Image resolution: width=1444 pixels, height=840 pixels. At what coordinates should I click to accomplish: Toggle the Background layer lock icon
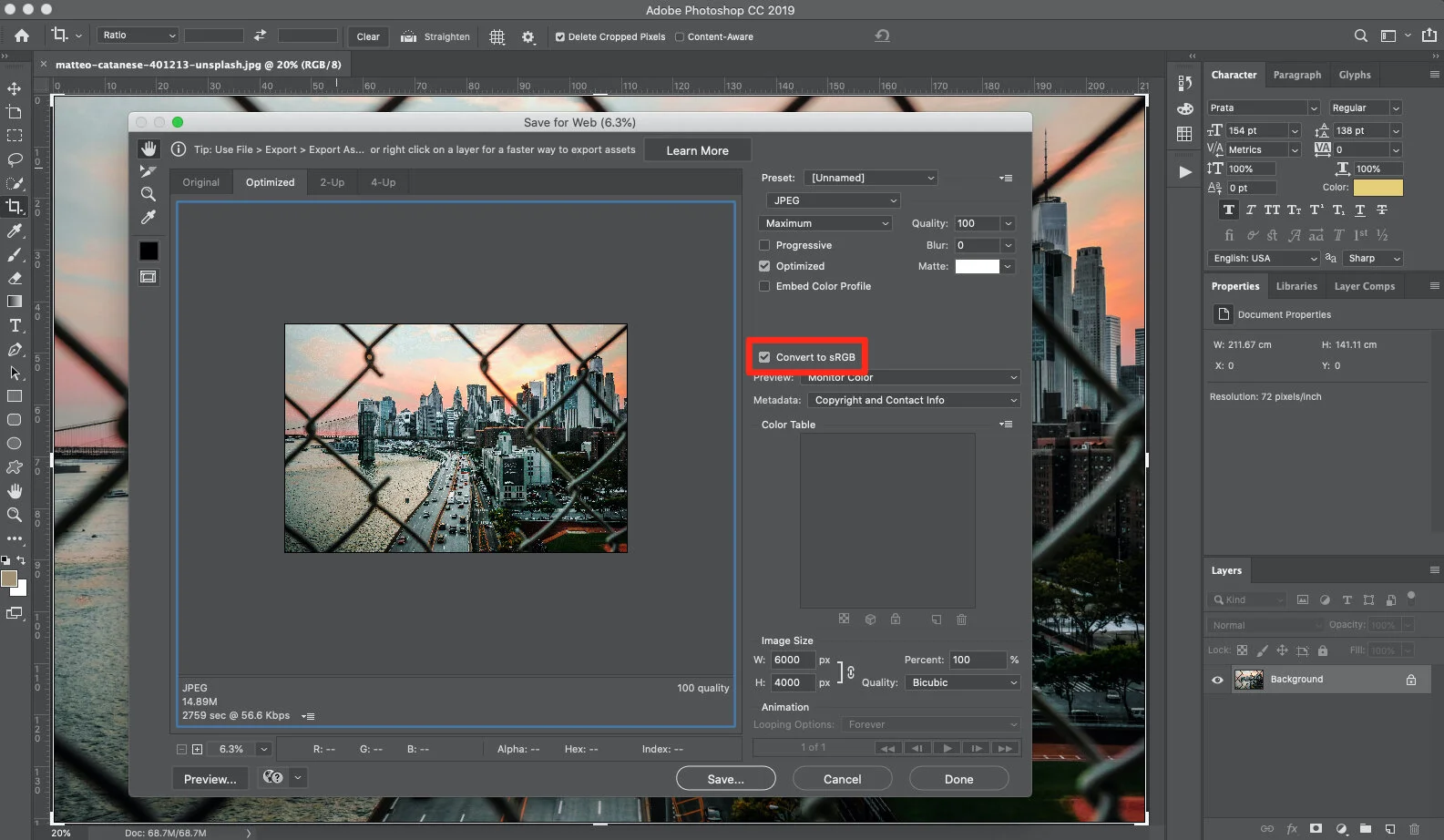(1411, 680)
